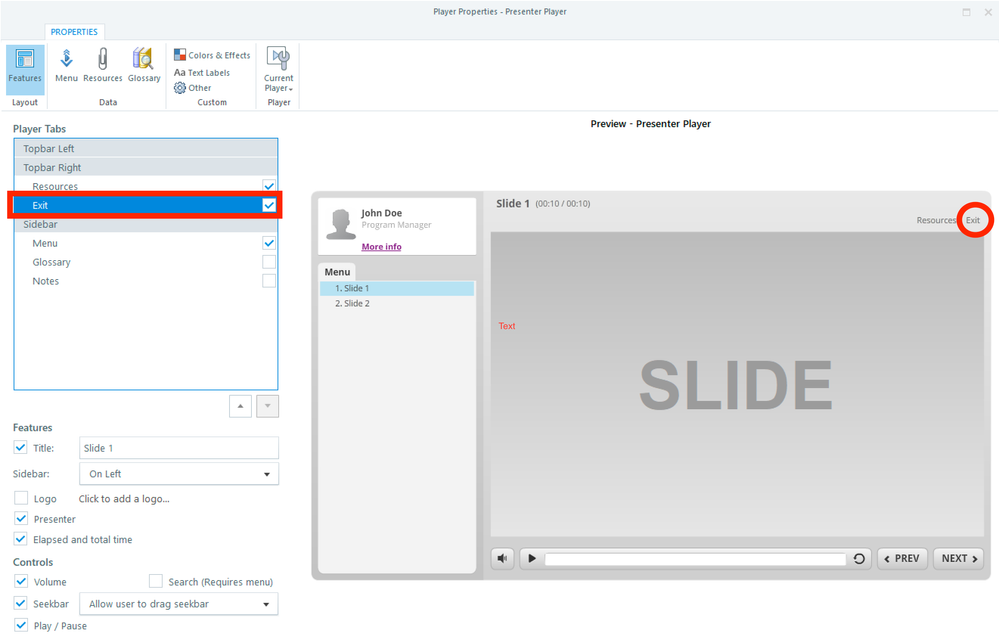Select the Glossary row in Player Tabs

click(x=146, y=262)
